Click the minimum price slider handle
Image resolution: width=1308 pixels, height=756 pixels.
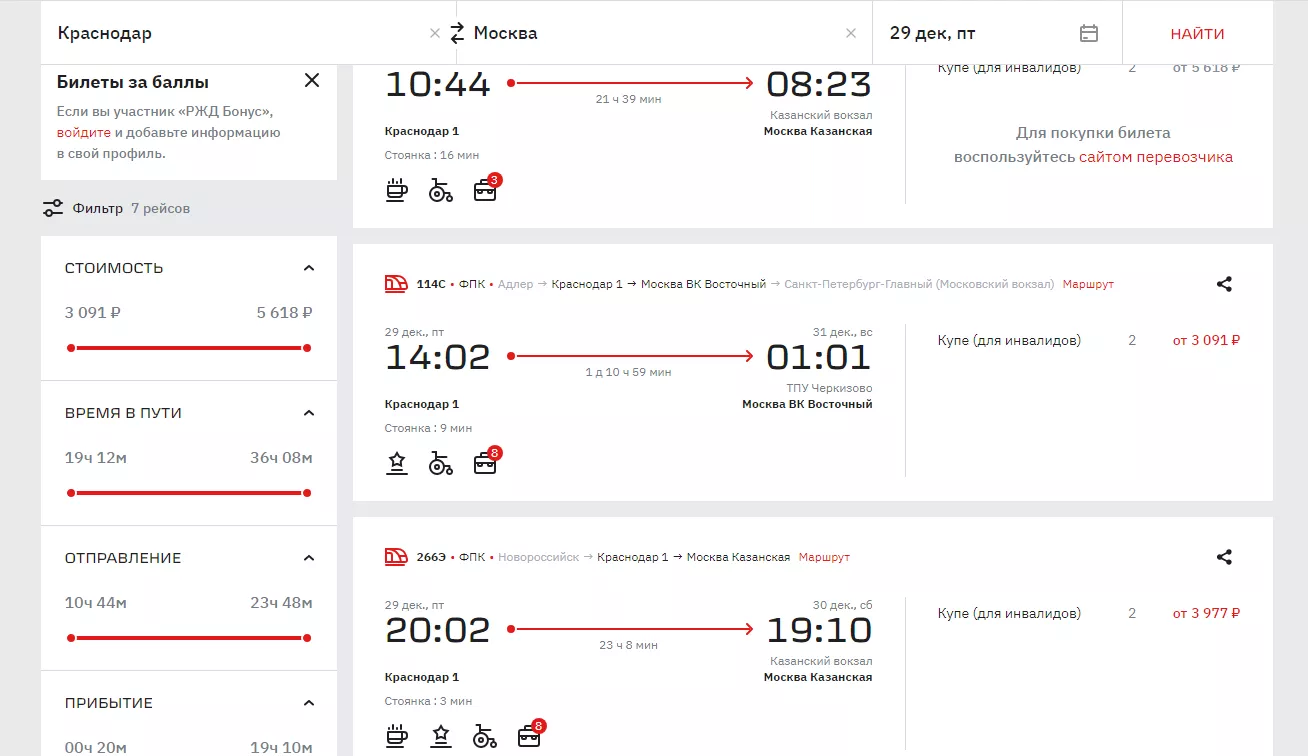point(71,348)
